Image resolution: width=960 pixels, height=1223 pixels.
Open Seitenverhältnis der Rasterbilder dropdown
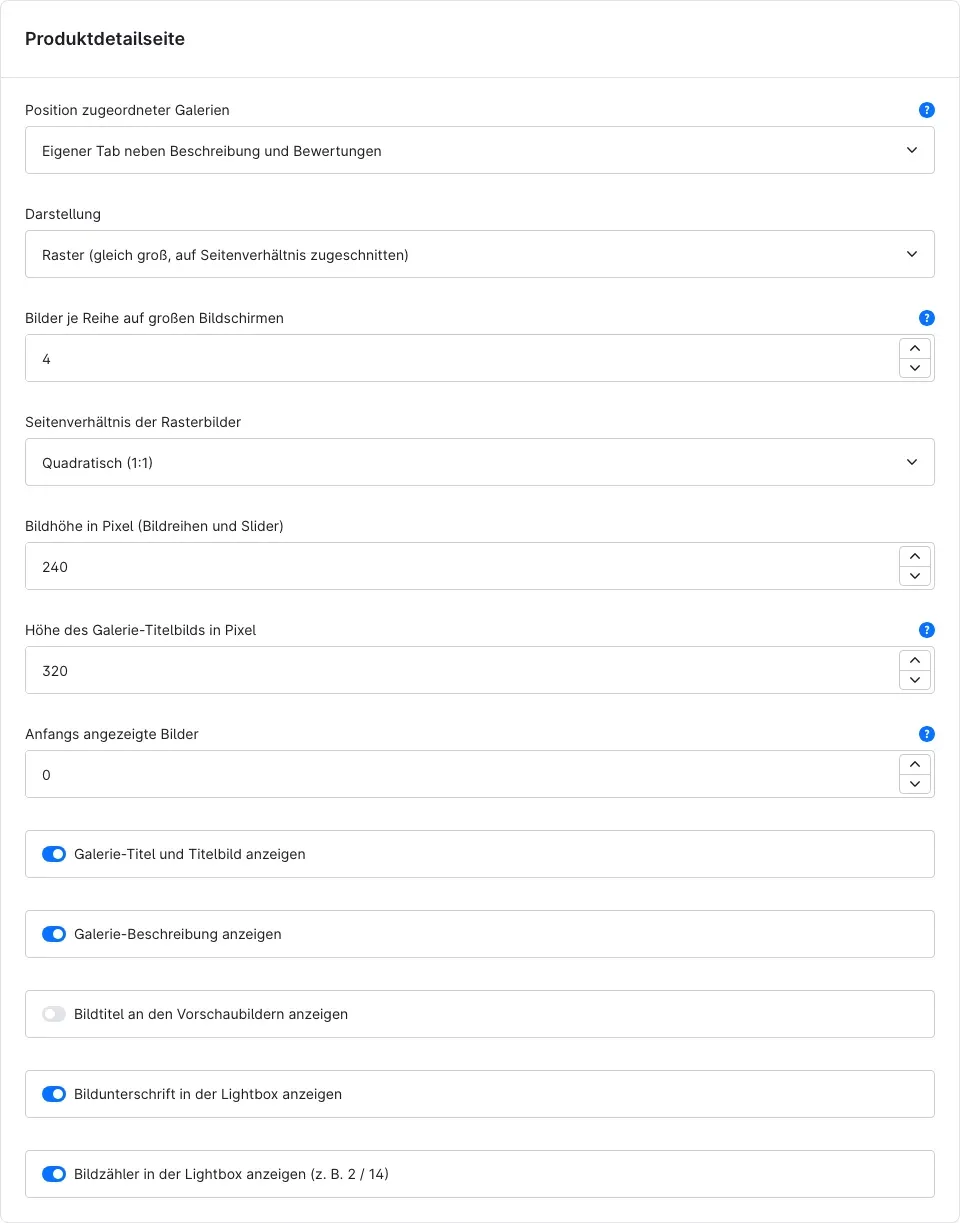pos(480,462)
